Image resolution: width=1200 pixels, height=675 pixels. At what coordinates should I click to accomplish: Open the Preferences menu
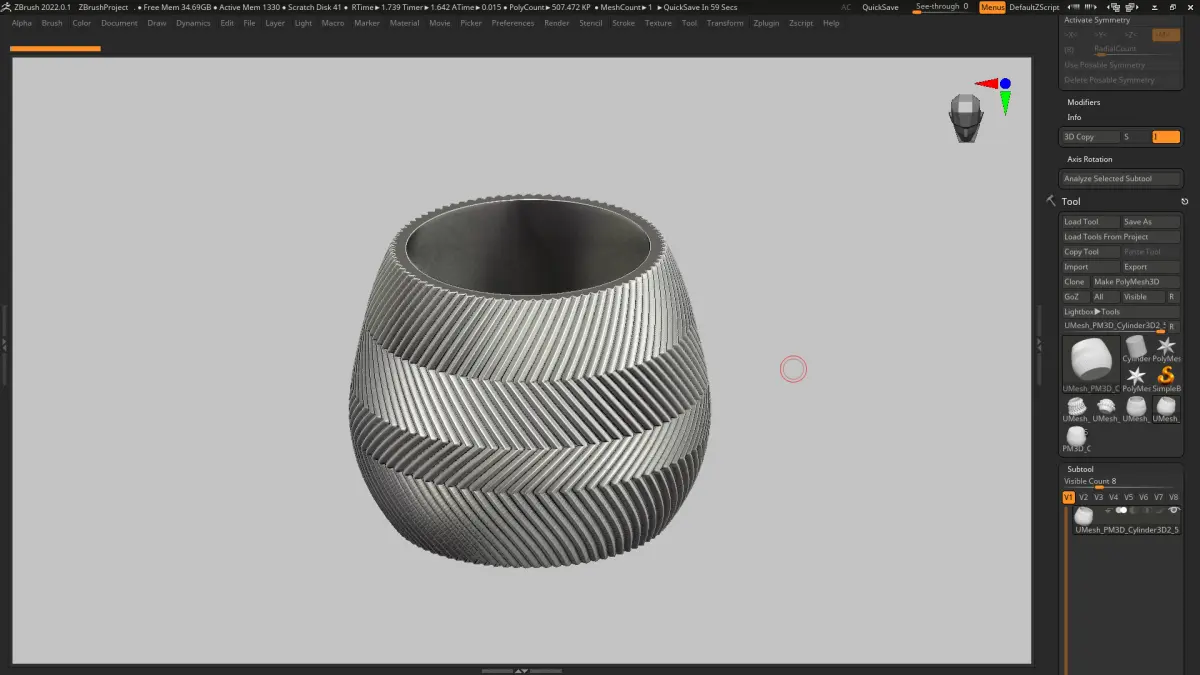tap(513, 23)
